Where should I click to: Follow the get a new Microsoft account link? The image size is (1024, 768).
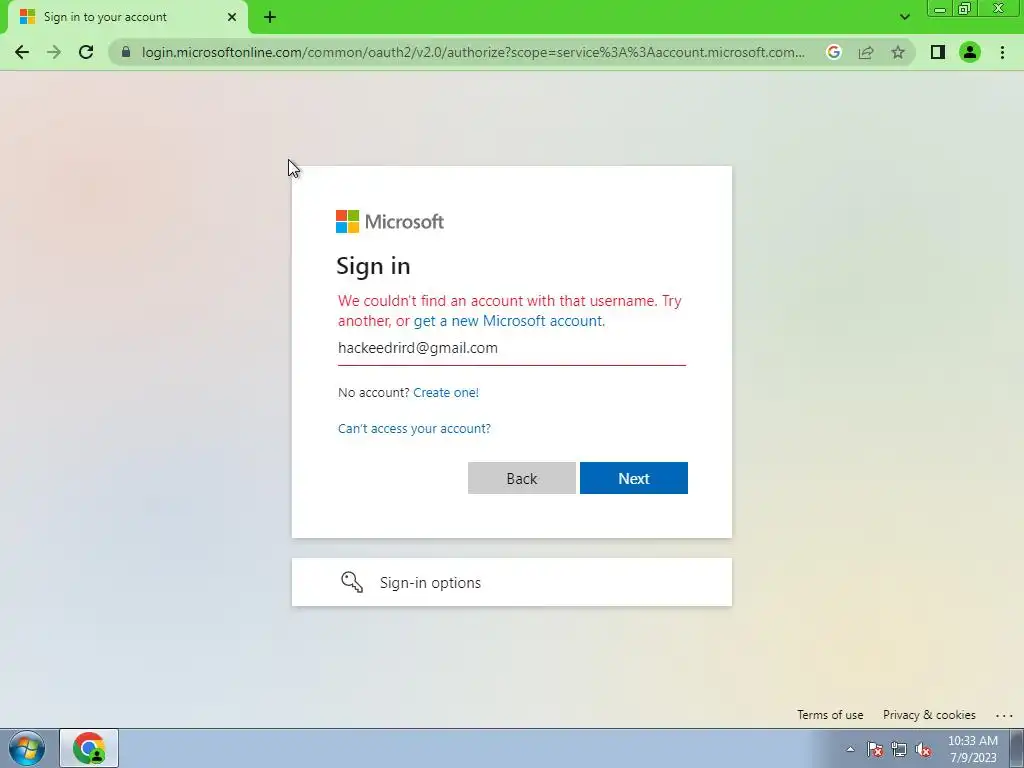[x=509, y=321]
